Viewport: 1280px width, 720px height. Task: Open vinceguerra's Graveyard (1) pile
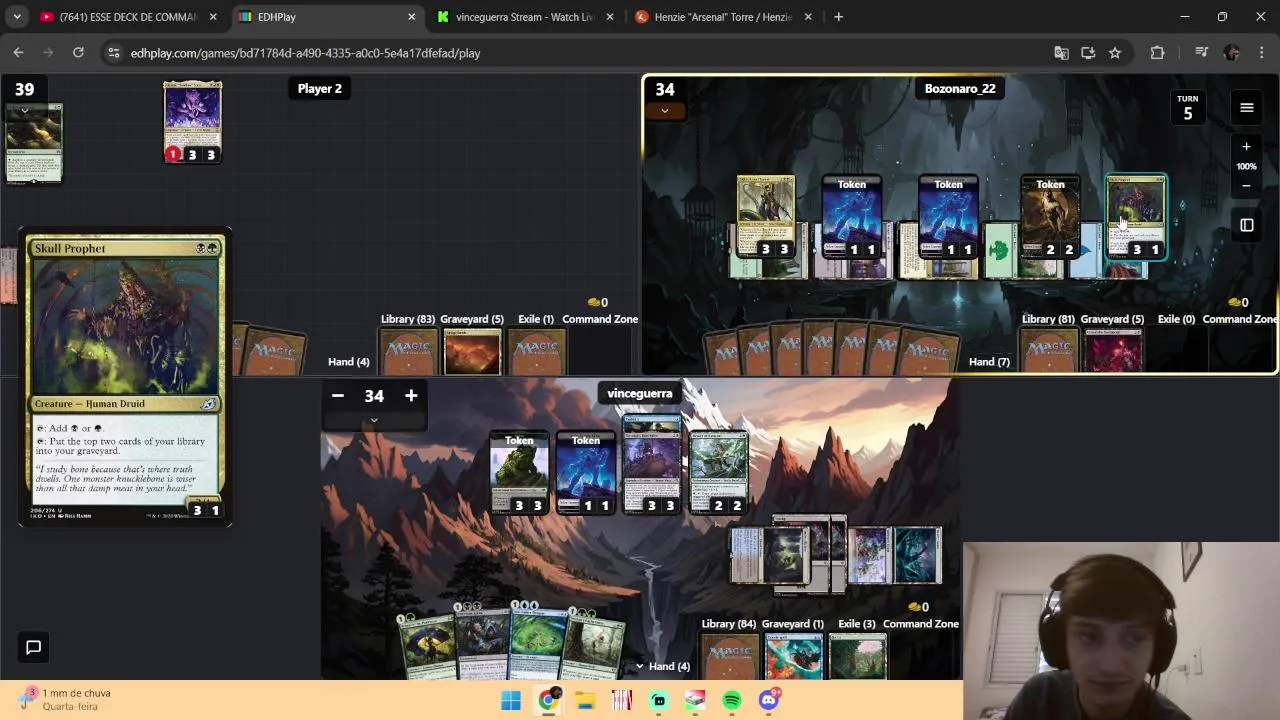tap(793, 655)
